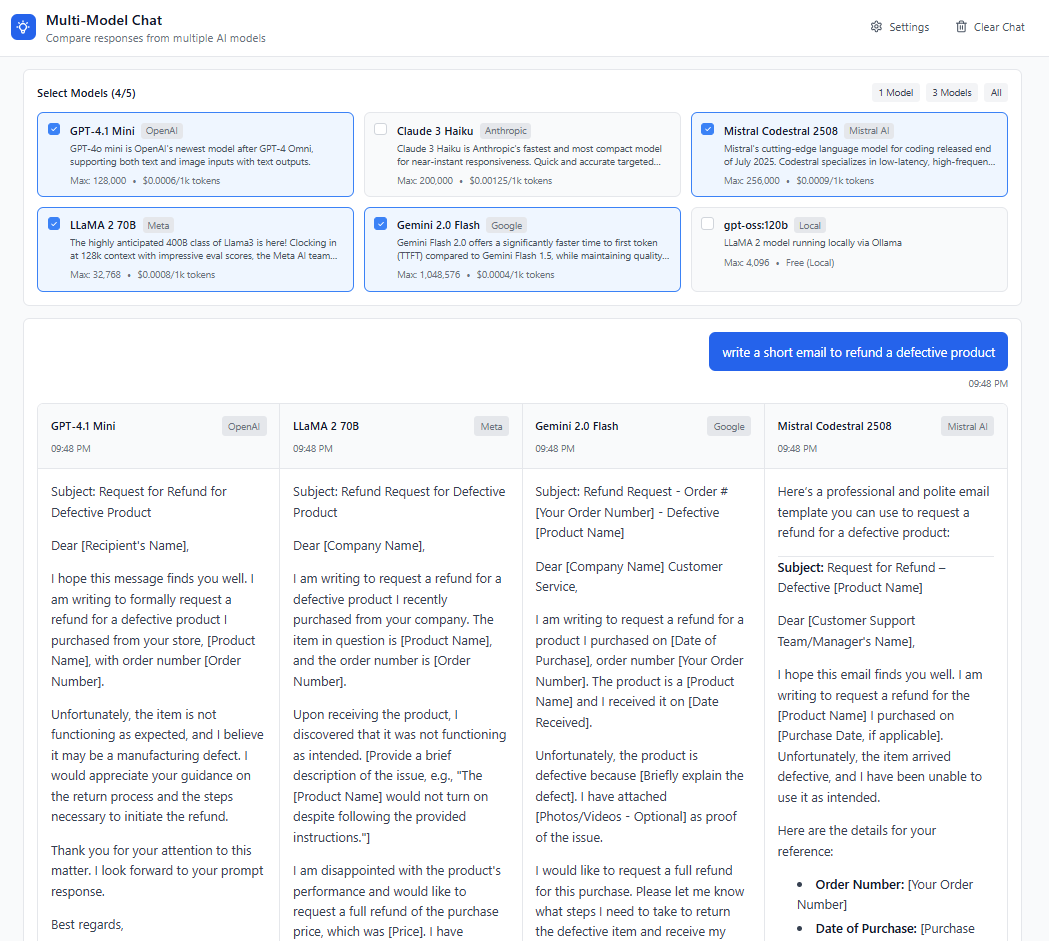
Task: Check the Claude 3 Haiku checkbox
Action: (x=381, y=130)
